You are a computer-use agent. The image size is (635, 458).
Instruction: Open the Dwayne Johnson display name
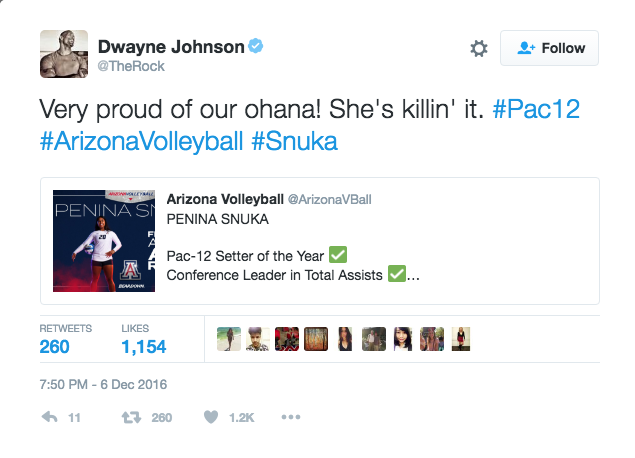171,47
